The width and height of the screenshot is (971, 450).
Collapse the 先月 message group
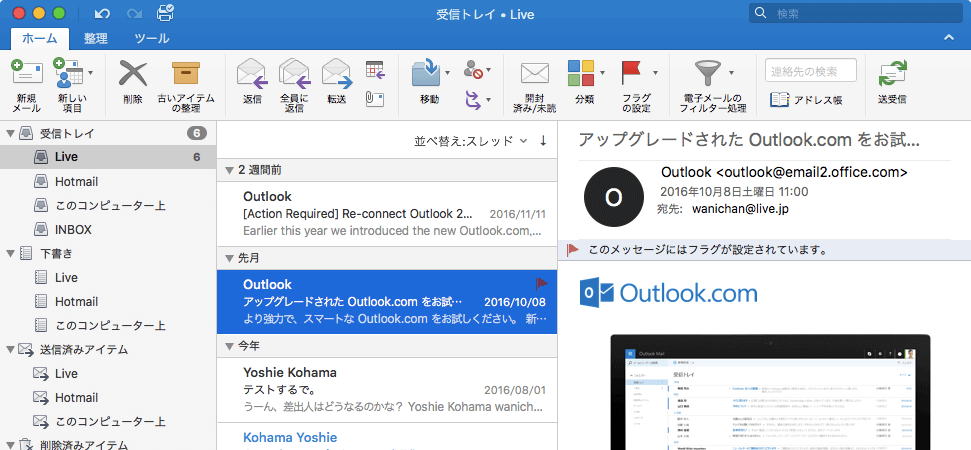230,259
